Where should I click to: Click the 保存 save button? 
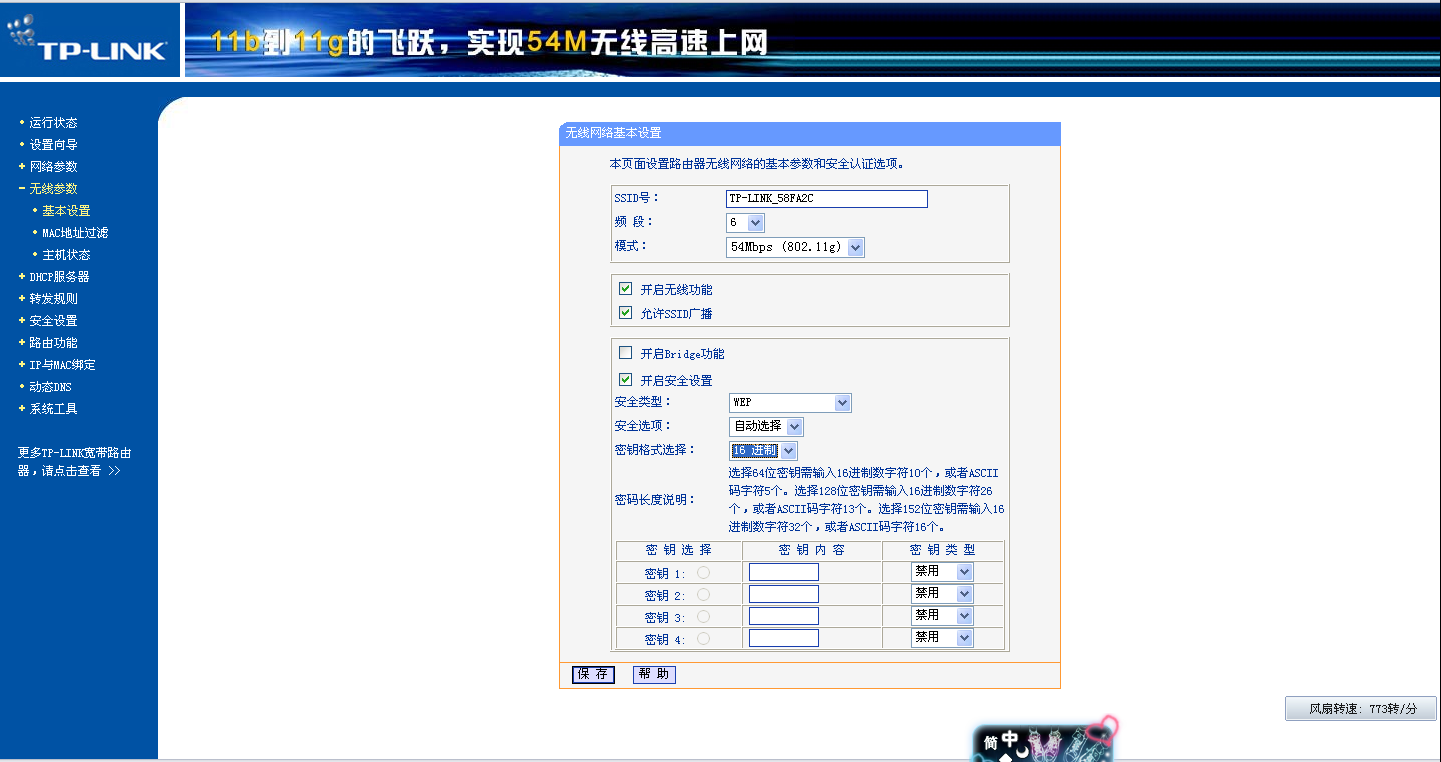pyautogui.click(x=592, y=674)
